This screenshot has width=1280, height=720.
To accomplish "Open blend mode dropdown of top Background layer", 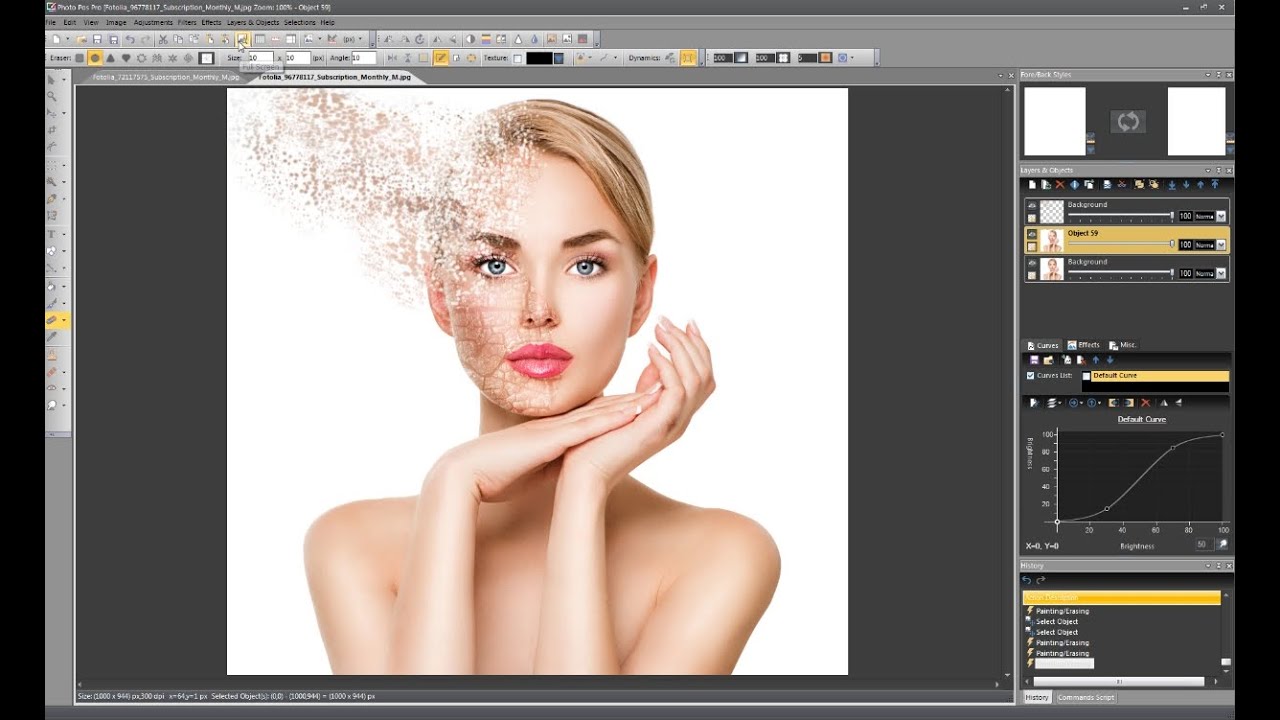I will (x=1221, y=216).
